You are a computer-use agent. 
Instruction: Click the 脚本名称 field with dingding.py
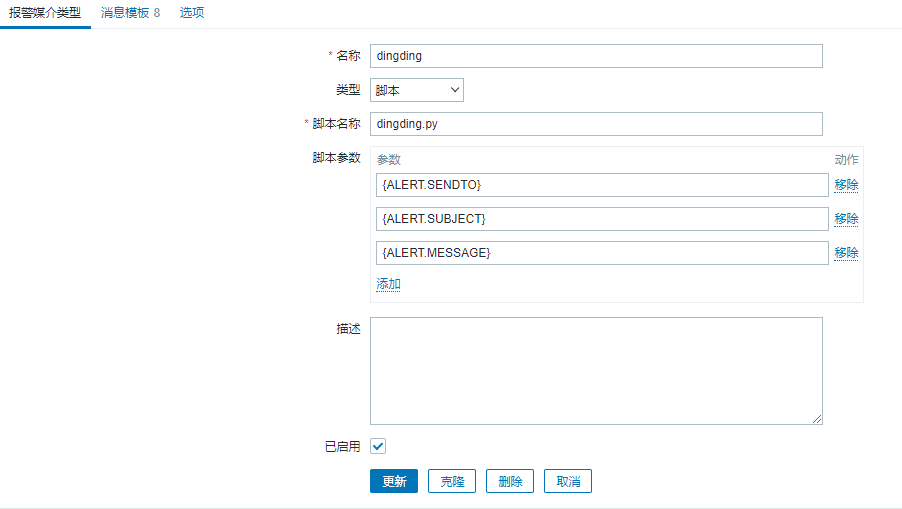point(596,124)
